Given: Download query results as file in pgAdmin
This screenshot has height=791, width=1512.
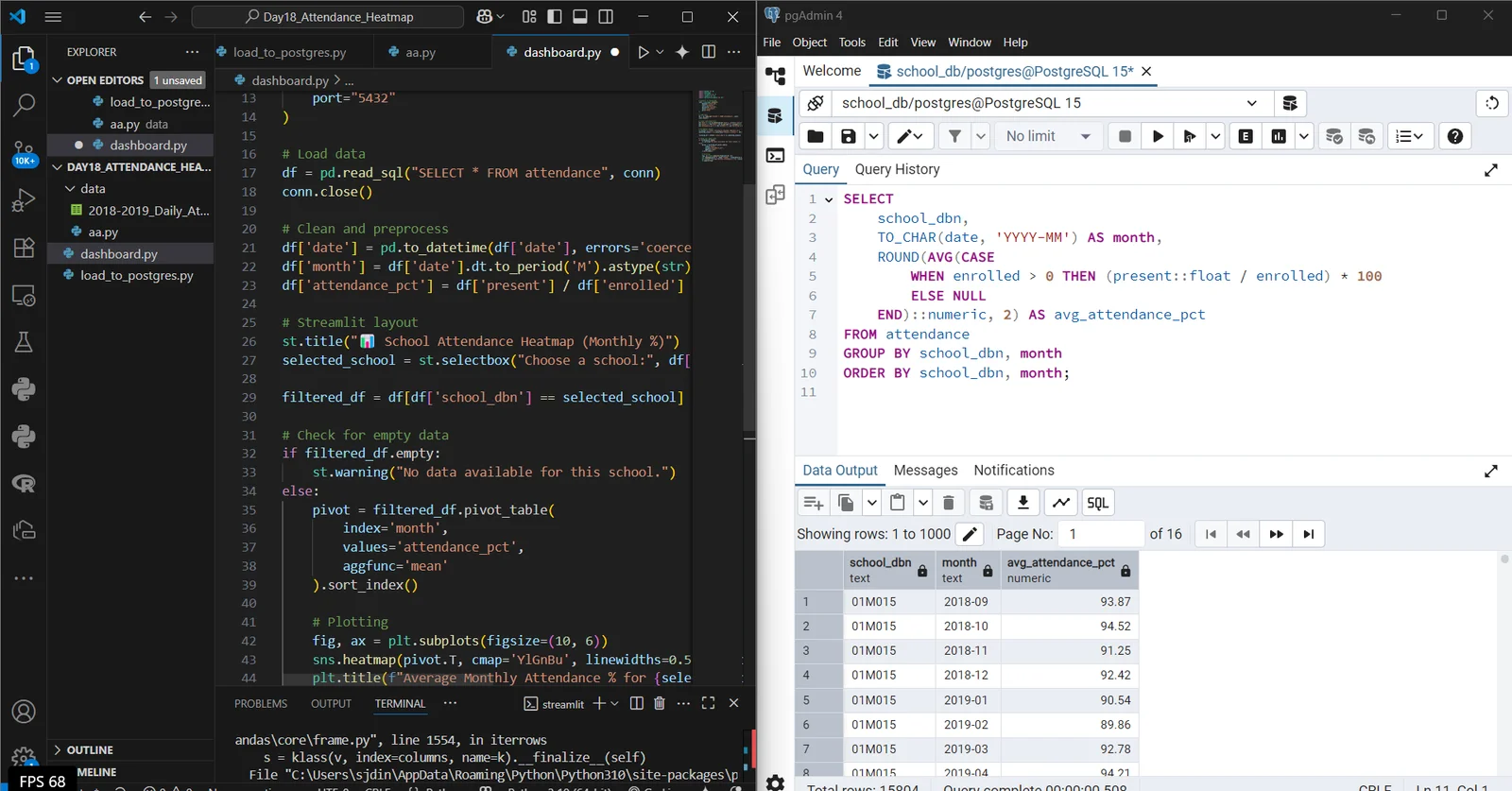Looking at the screenshot, I should [x=1023, y=503].
